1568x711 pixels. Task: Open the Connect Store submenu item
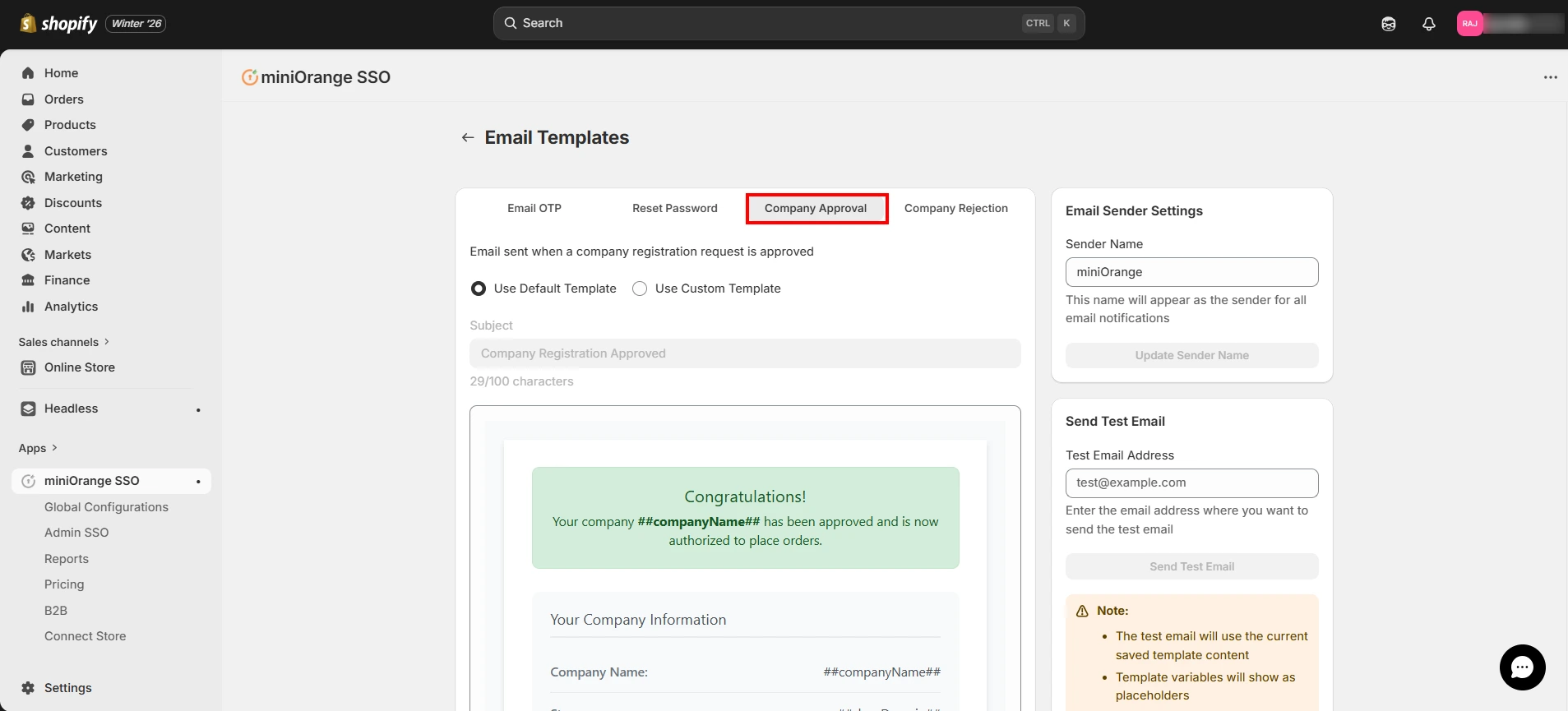pyautogui.click(x=86, y=636)
